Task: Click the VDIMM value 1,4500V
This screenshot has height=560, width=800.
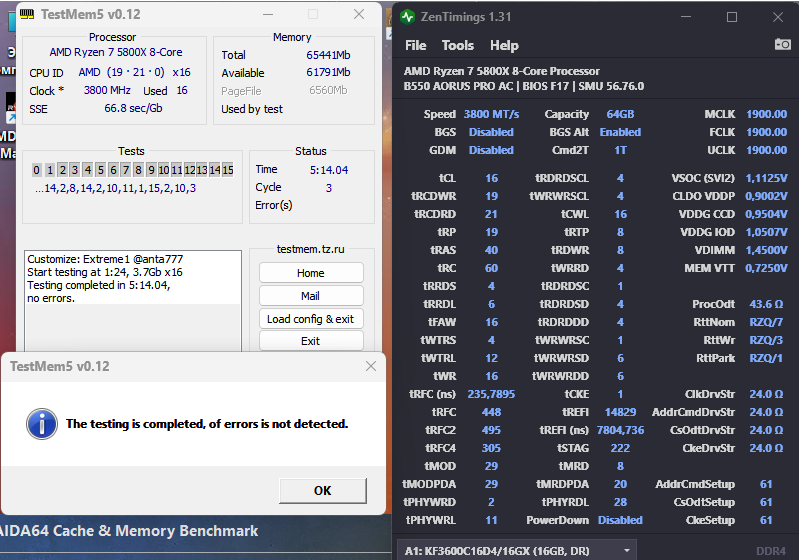Action: click(766, 250)
